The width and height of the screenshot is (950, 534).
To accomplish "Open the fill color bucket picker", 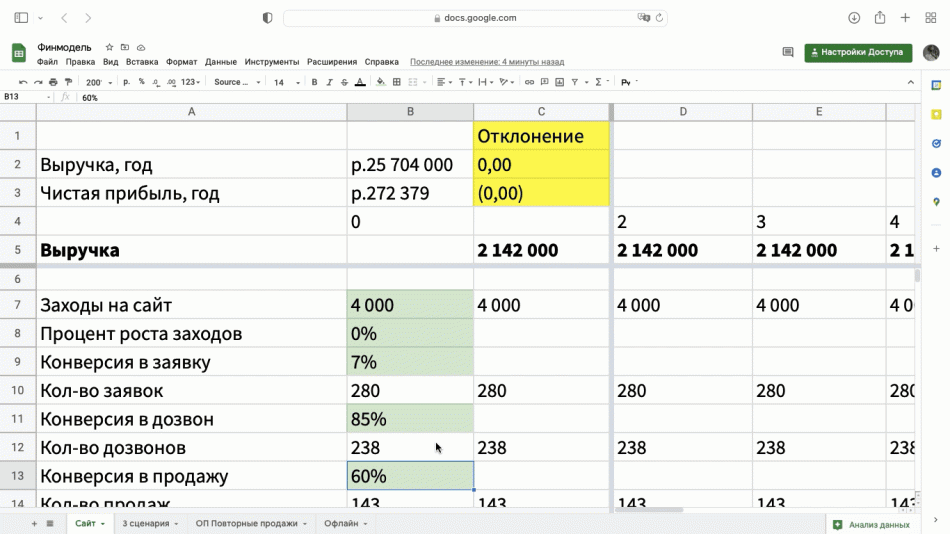I will pyautogui.click(x=382, y=82).
